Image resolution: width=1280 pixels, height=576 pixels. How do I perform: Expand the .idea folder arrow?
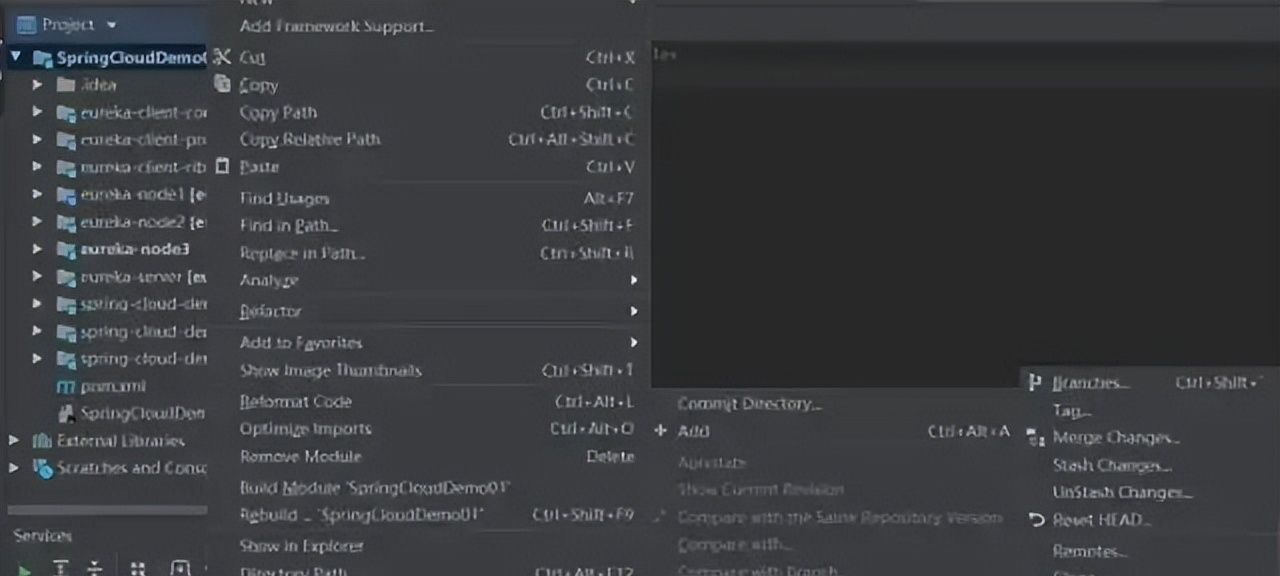38,85
